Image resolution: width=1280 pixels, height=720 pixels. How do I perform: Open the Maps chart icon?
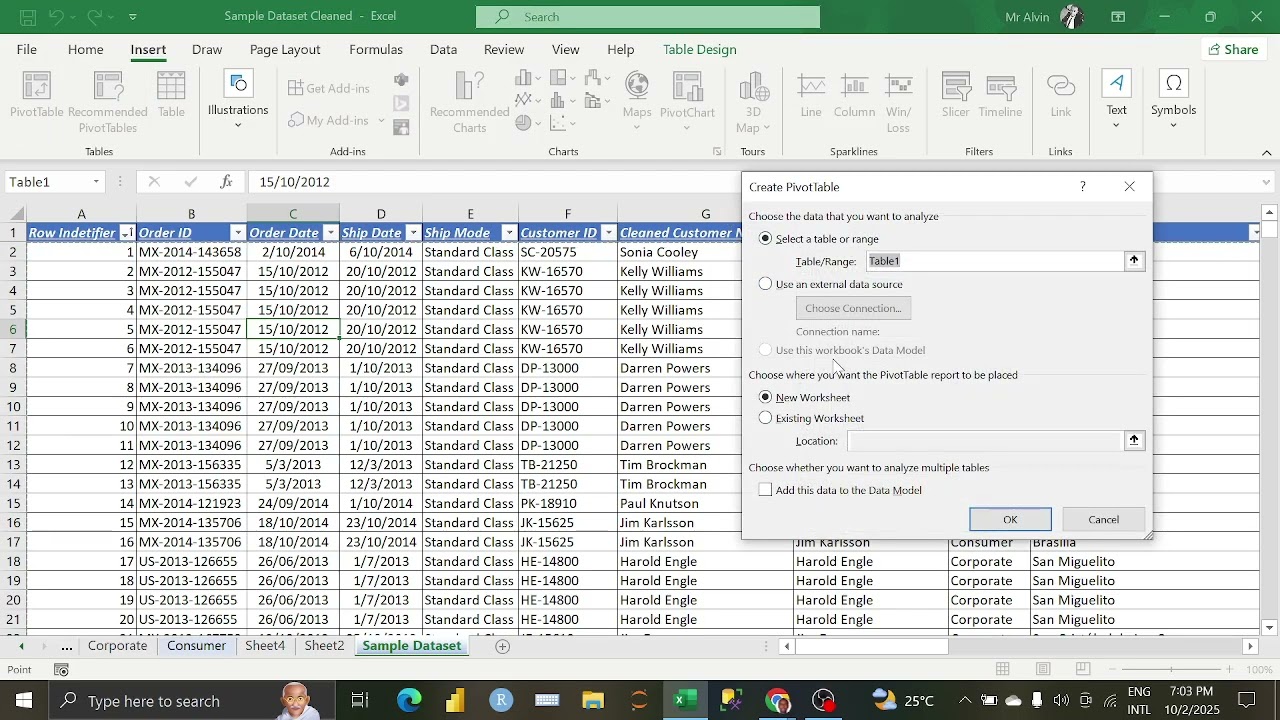click(x=637, y=101)
